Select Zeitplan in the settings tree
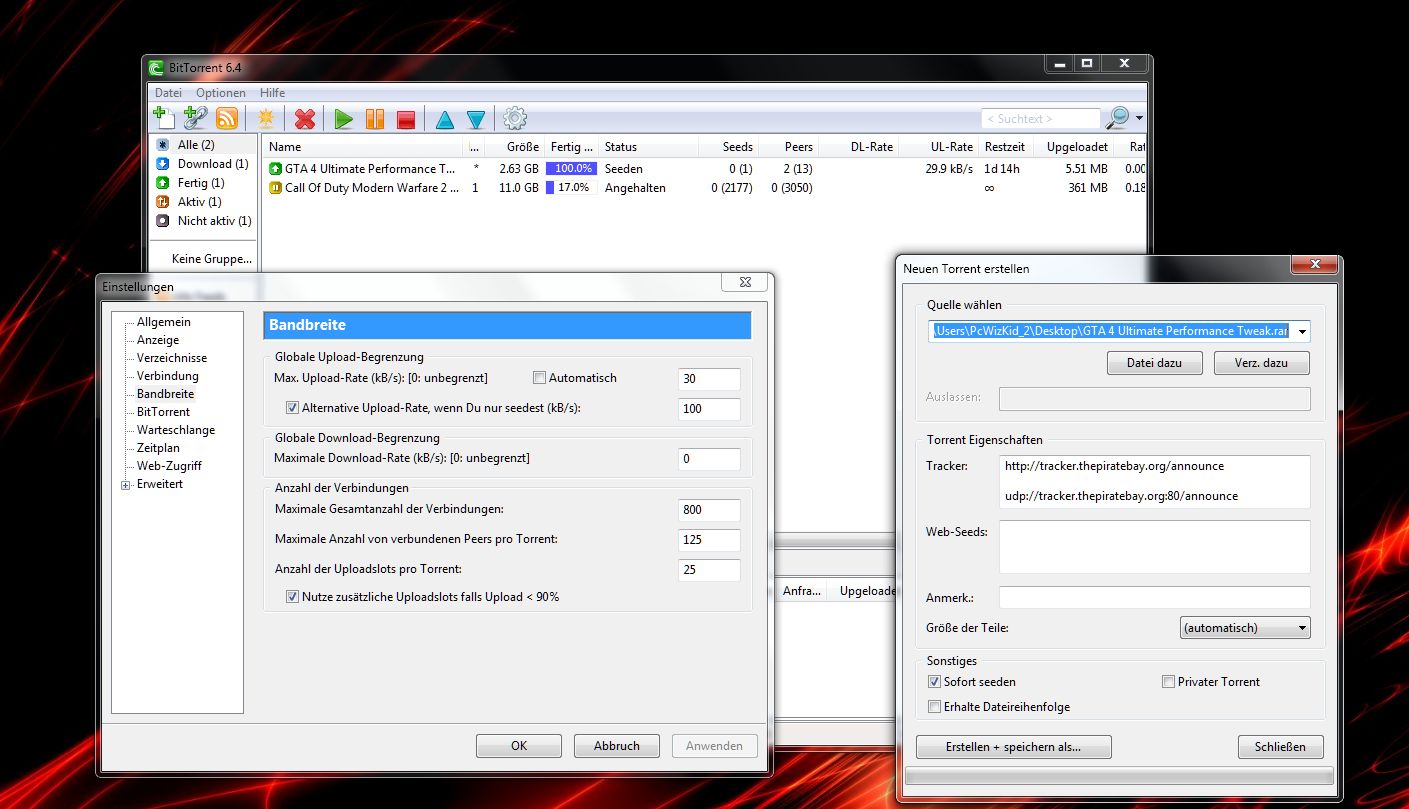The width and height of the screenshot is (1409, 809). (158, 448)
